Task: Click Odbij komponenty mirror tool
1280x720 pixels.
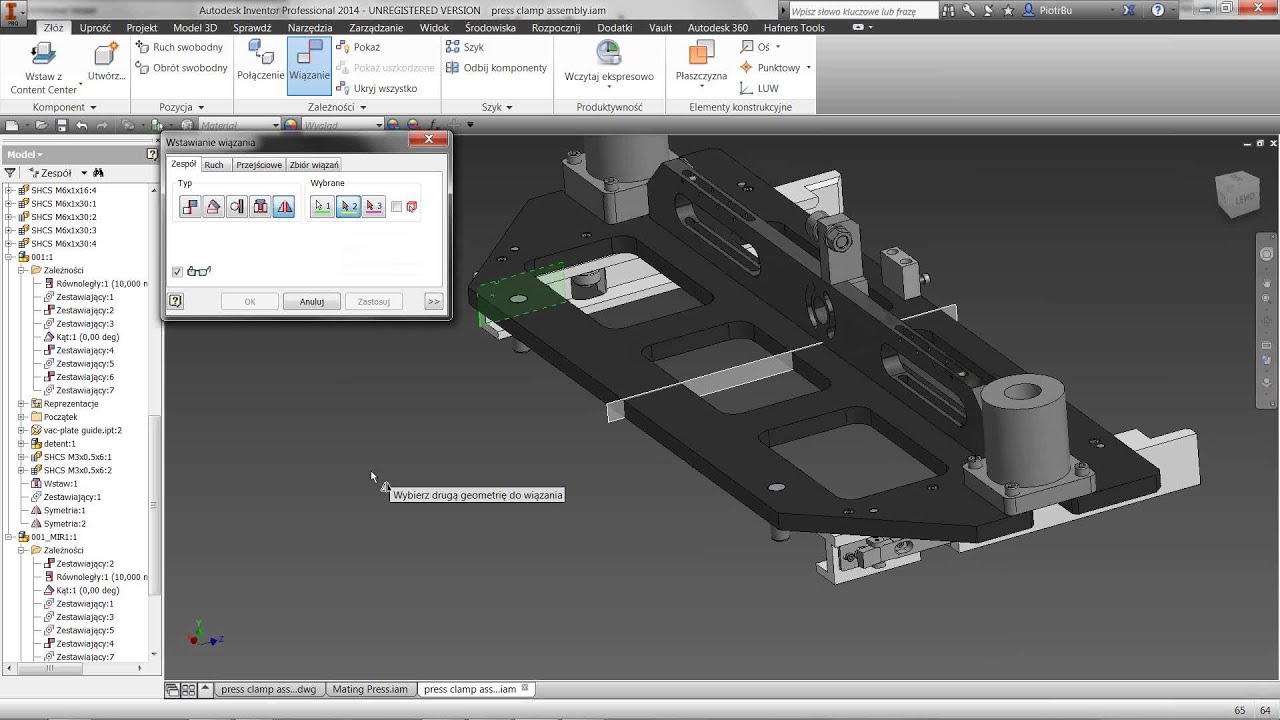Action: click(x=496, y=68)
